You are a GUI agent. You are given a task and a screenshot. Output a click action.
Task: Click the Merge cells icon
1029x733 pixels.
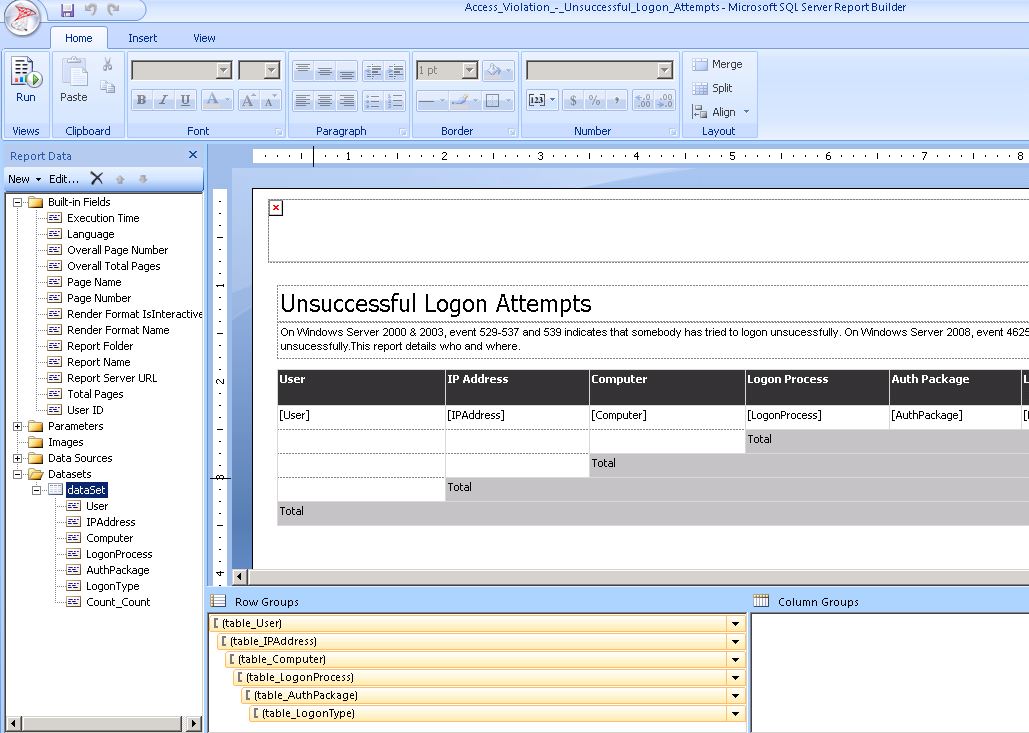pos(700,64)
